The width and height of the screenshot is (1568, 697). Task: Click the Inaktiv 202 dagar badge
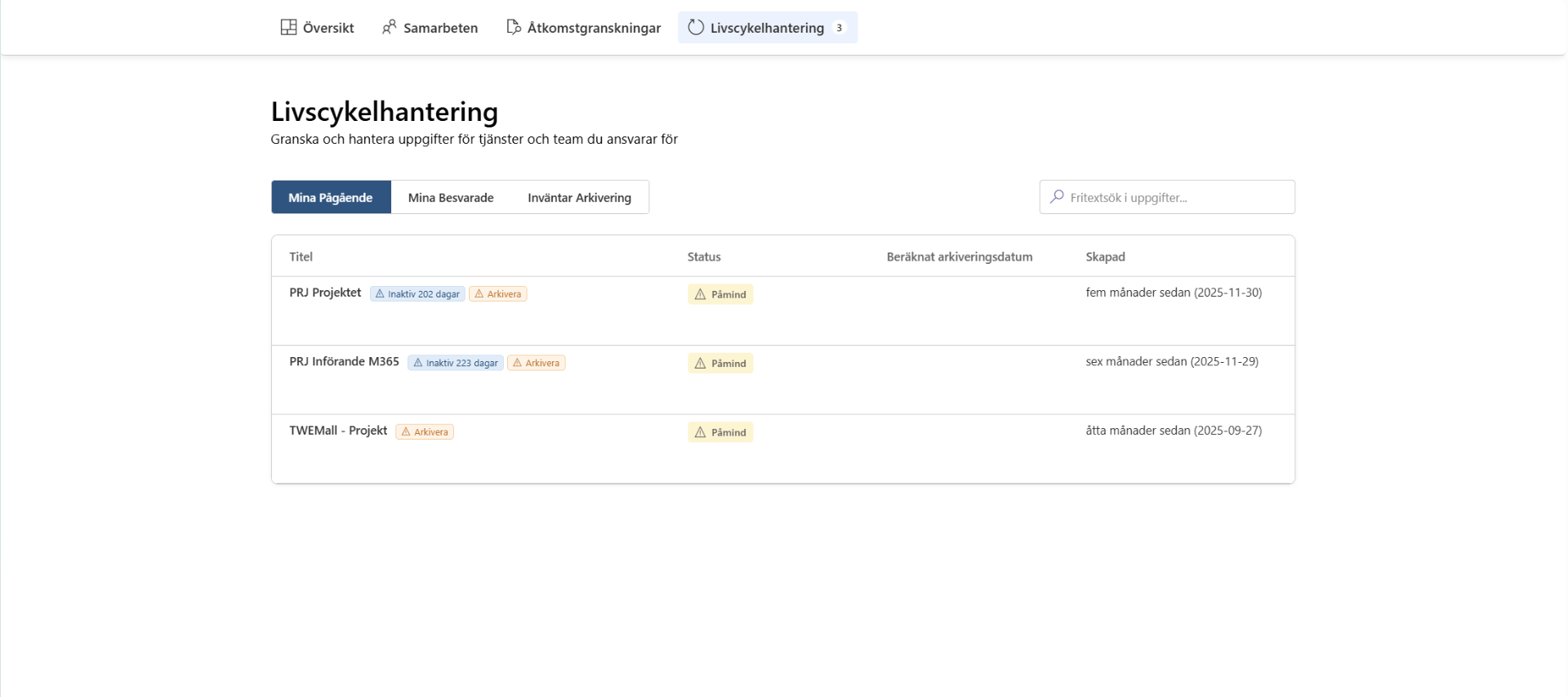click(x=417, y=294)
